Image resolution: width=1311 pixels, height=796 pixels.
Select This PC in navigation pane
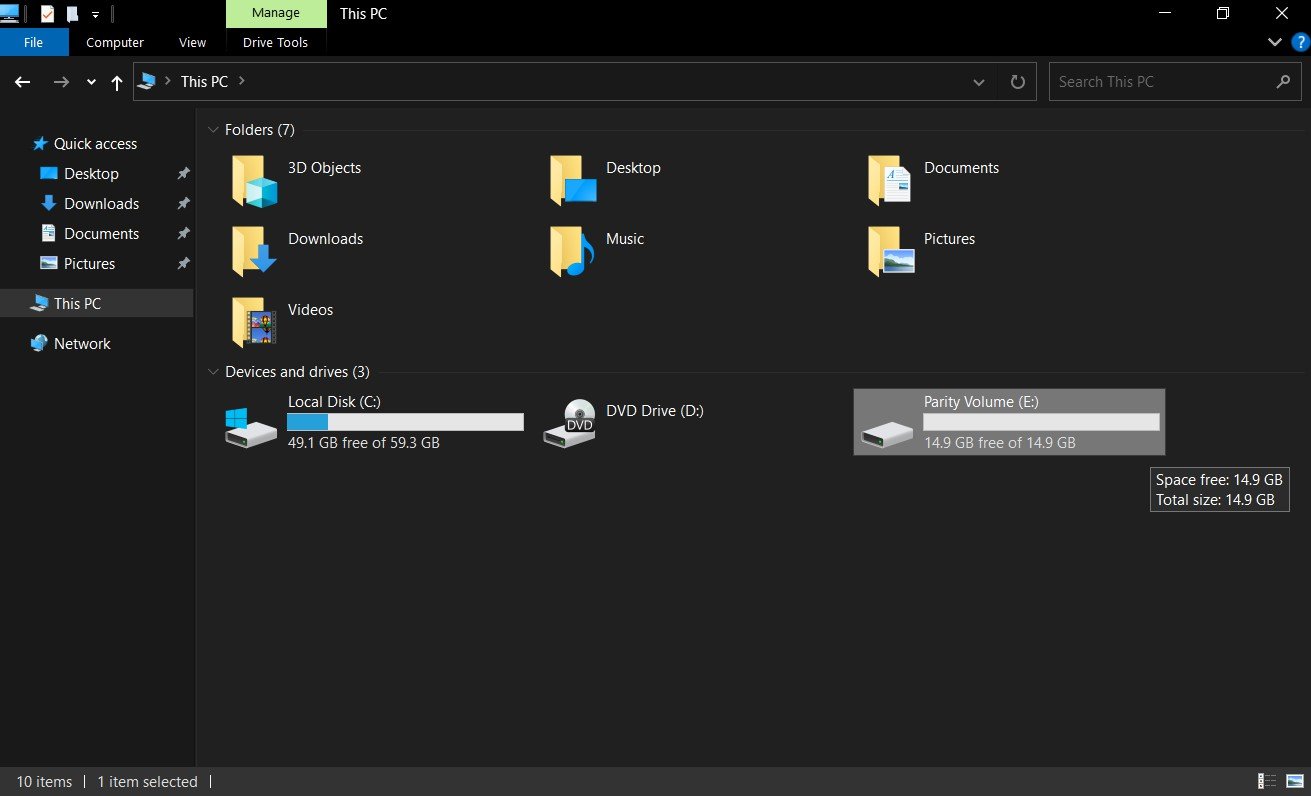point(96,304)
